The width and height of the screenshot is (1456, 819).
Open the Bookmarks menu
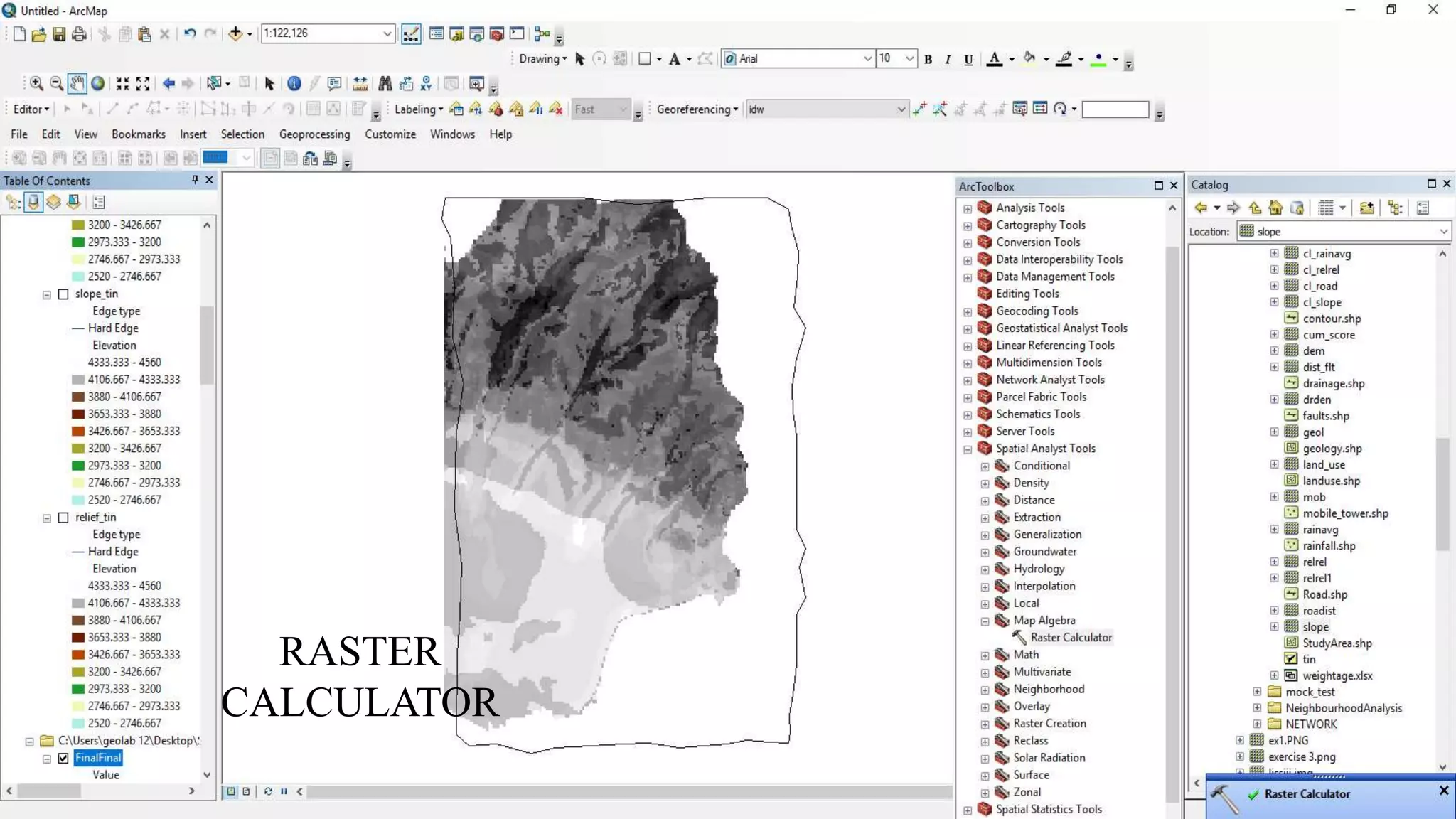point(139,134)
